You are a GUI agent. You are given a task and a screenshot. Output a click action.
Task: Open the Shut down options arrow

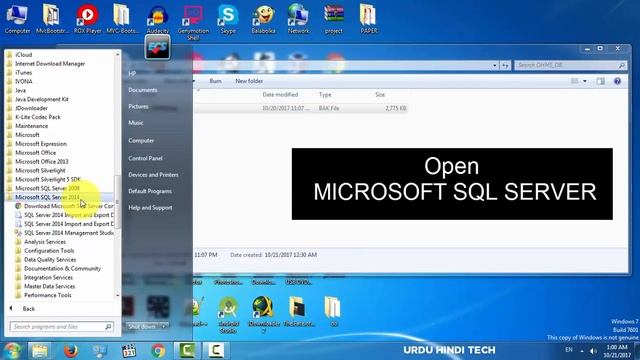click(164, 327)
